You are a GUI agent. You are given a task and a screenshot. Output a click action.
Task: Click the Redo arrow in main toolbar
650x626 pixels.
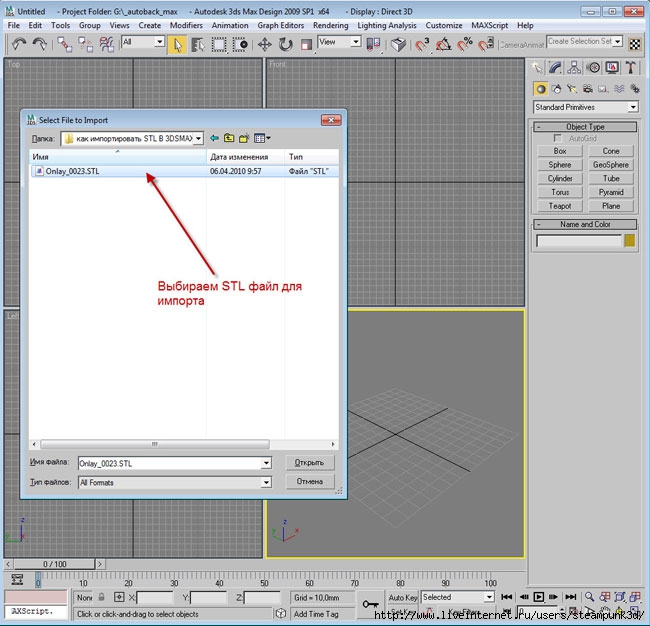click(40, 44)
